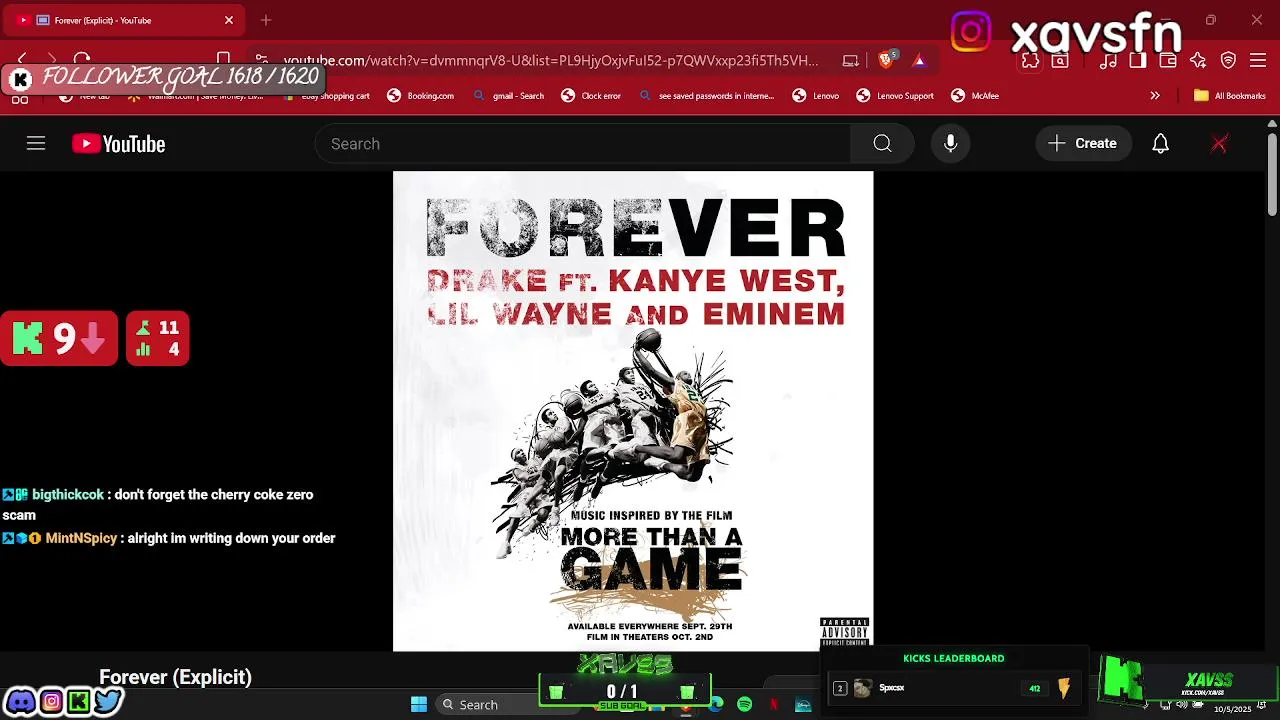Open the Booking.com bookmark

(421, 96)
